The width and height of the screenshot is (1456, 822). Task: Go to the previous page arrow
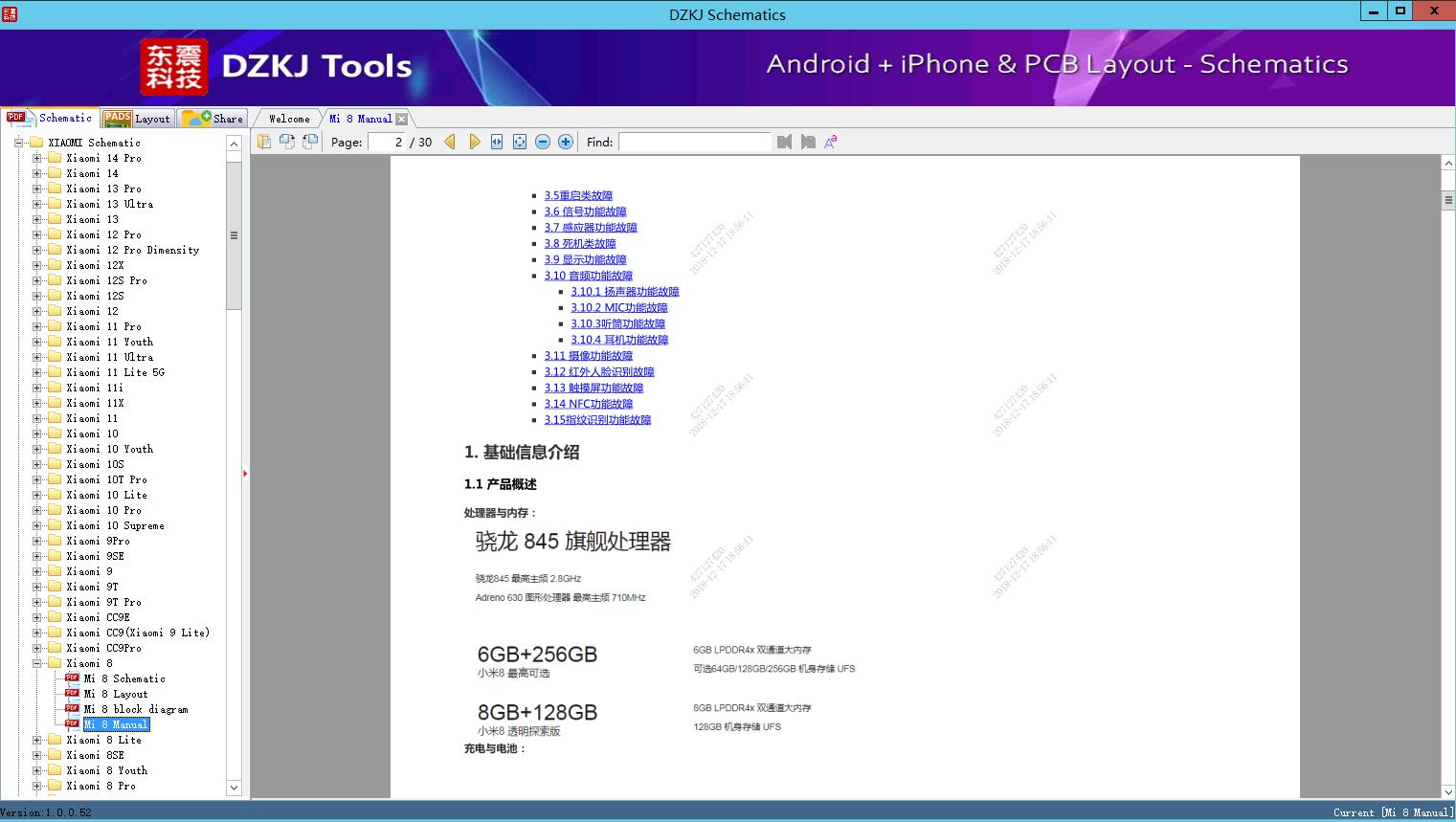tap(450, 142)
